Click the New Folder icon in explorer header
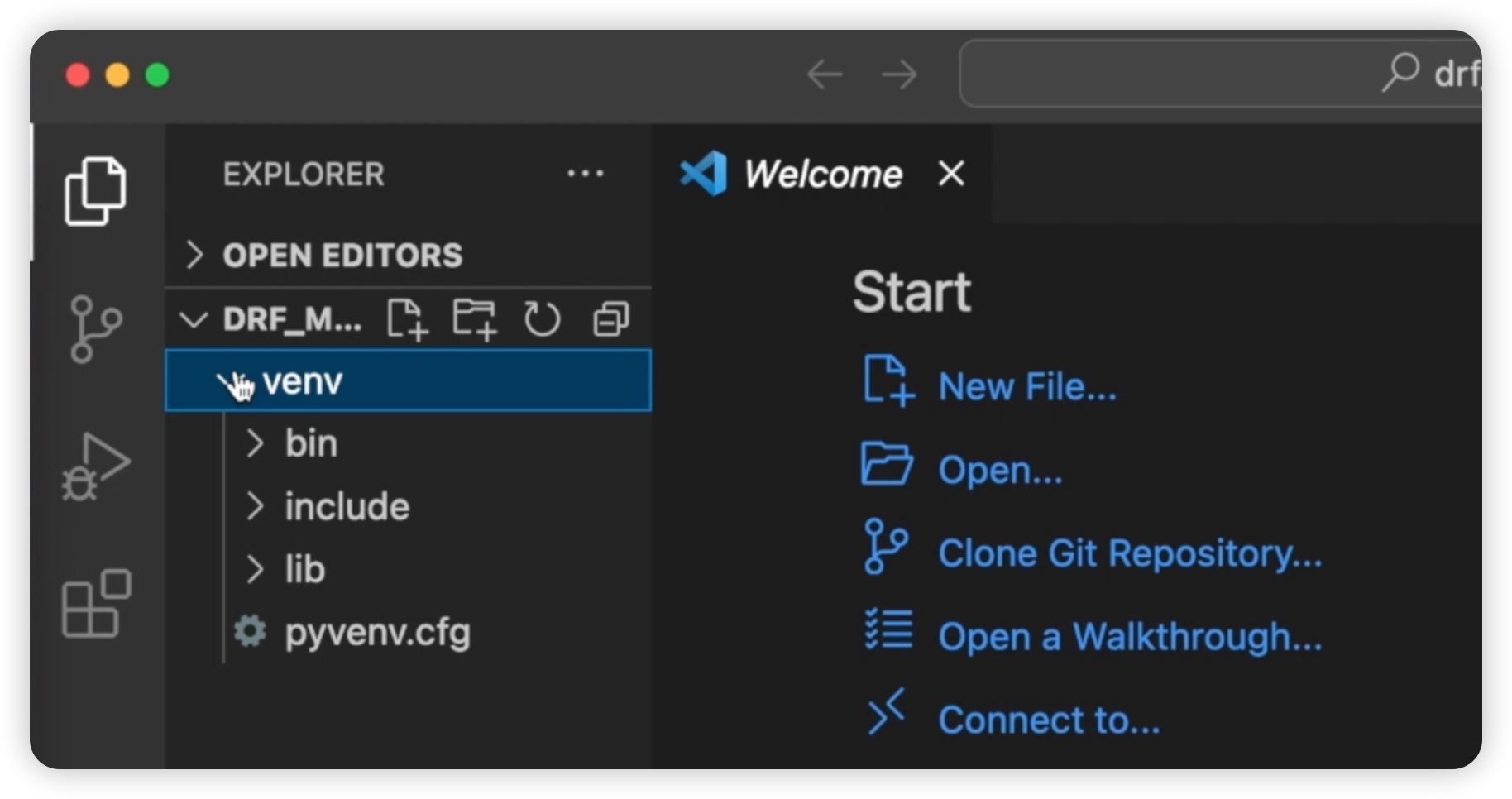1512x799 pixels. tap(475, 319)
